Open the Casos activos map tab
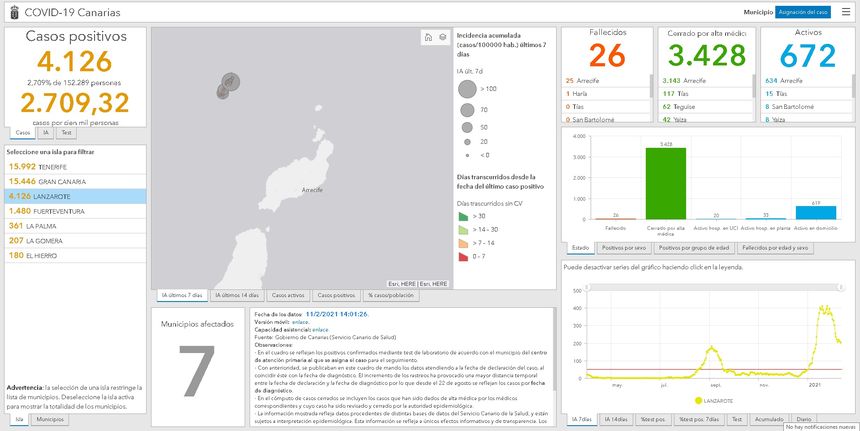The image size is (860, 431). (287, 296)
